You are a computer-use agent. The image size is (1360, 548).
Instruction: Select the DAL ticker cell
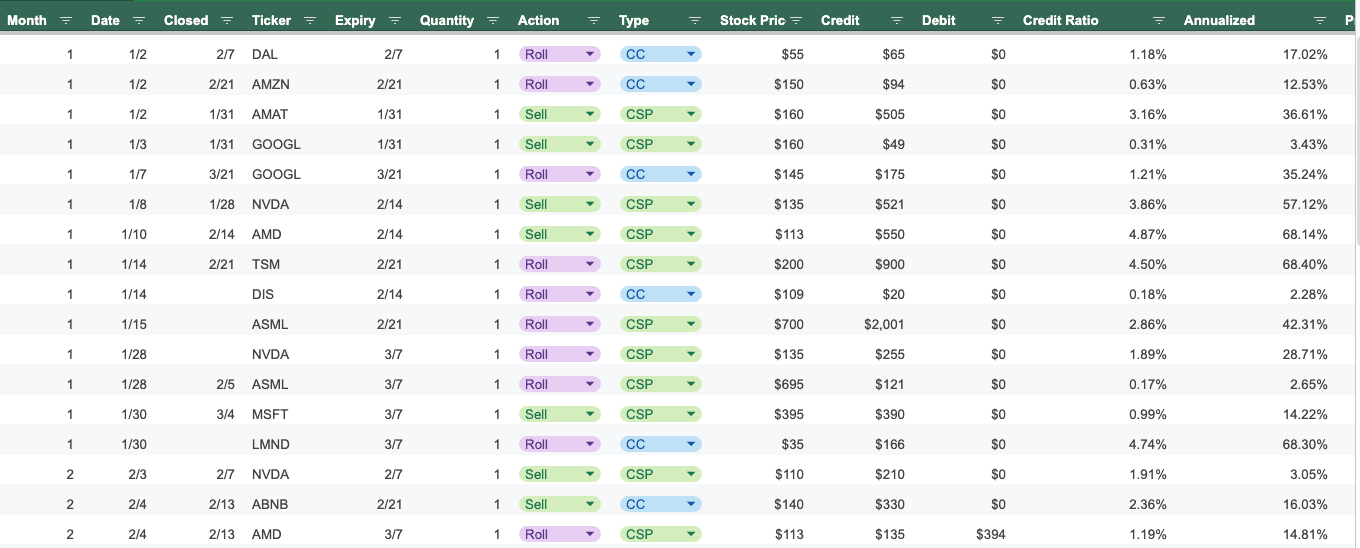(x=265, y=54)
